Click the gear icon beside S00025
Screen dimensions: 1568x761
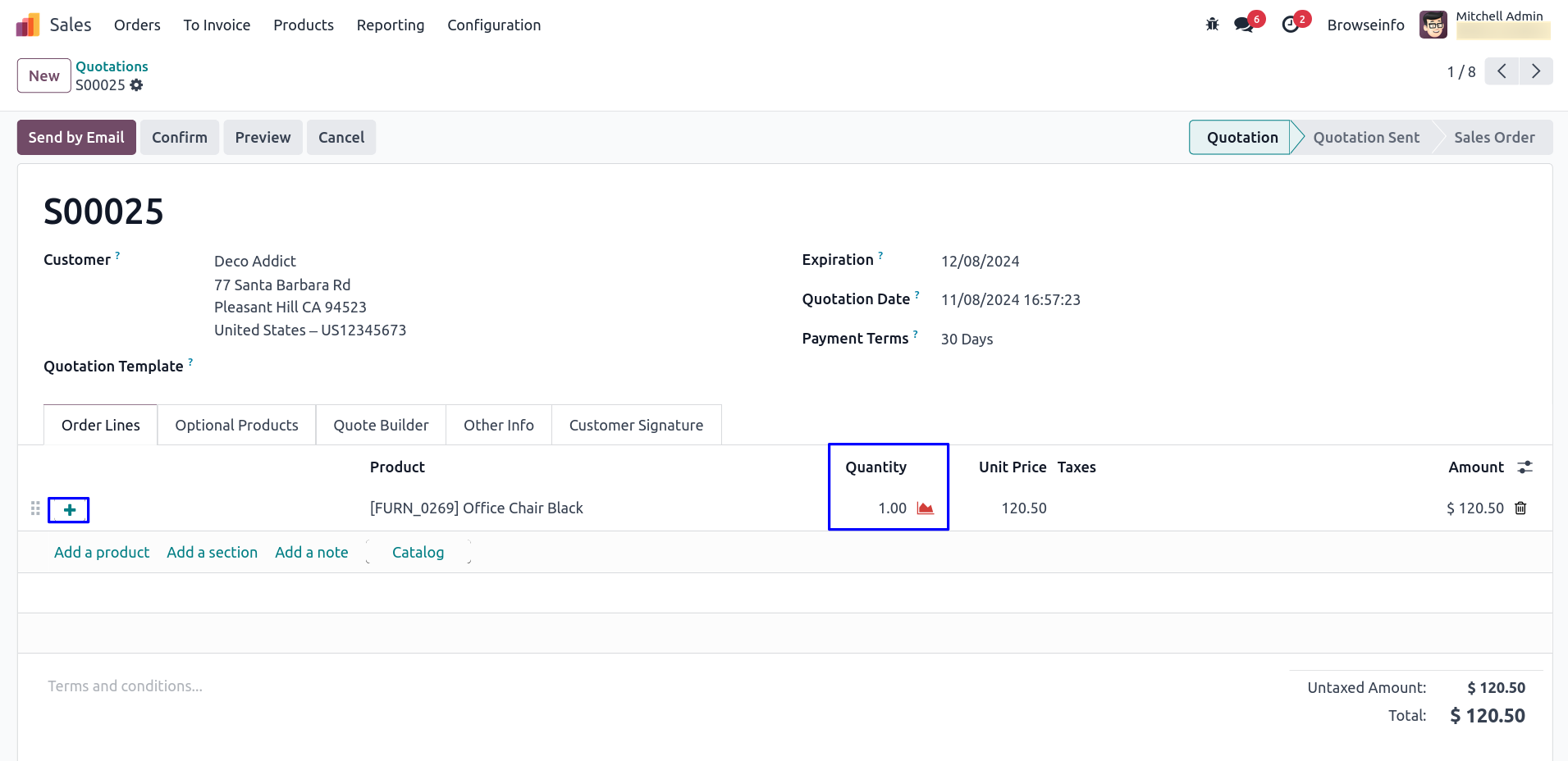pyautogui.click(x=136, y=85)
